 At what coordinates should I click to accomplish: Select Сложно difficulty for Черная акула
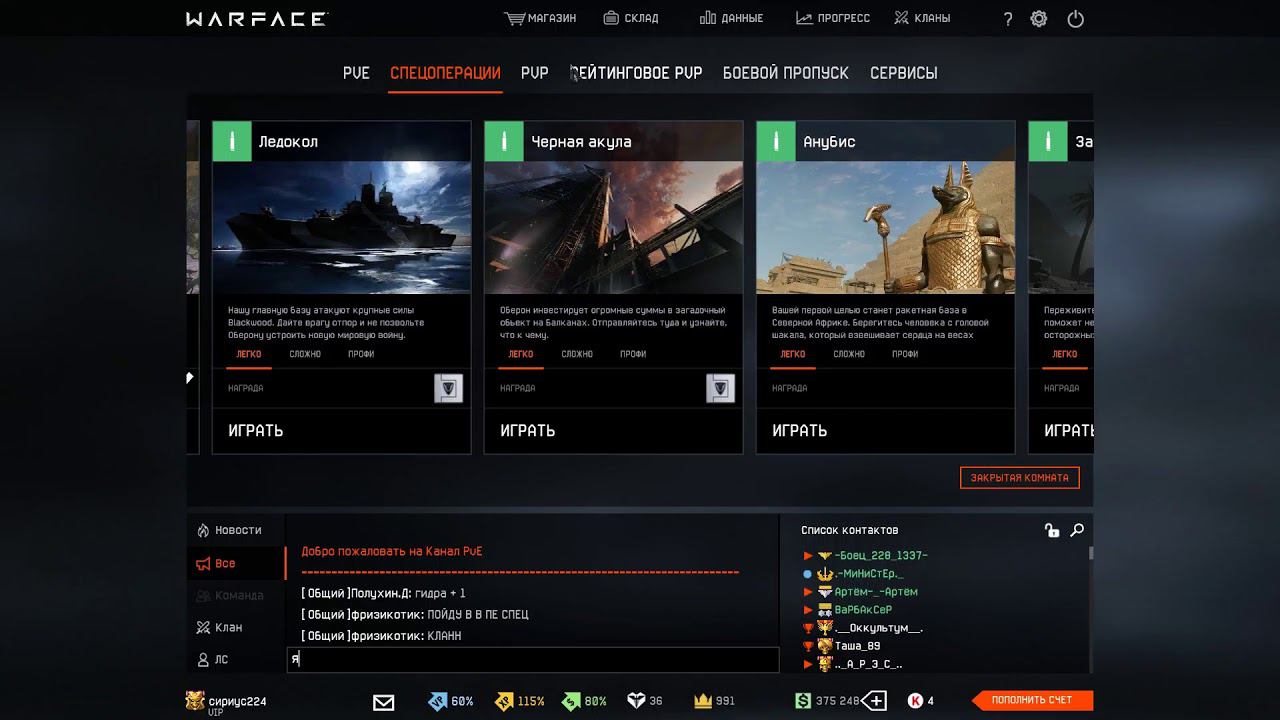(577, 354)
